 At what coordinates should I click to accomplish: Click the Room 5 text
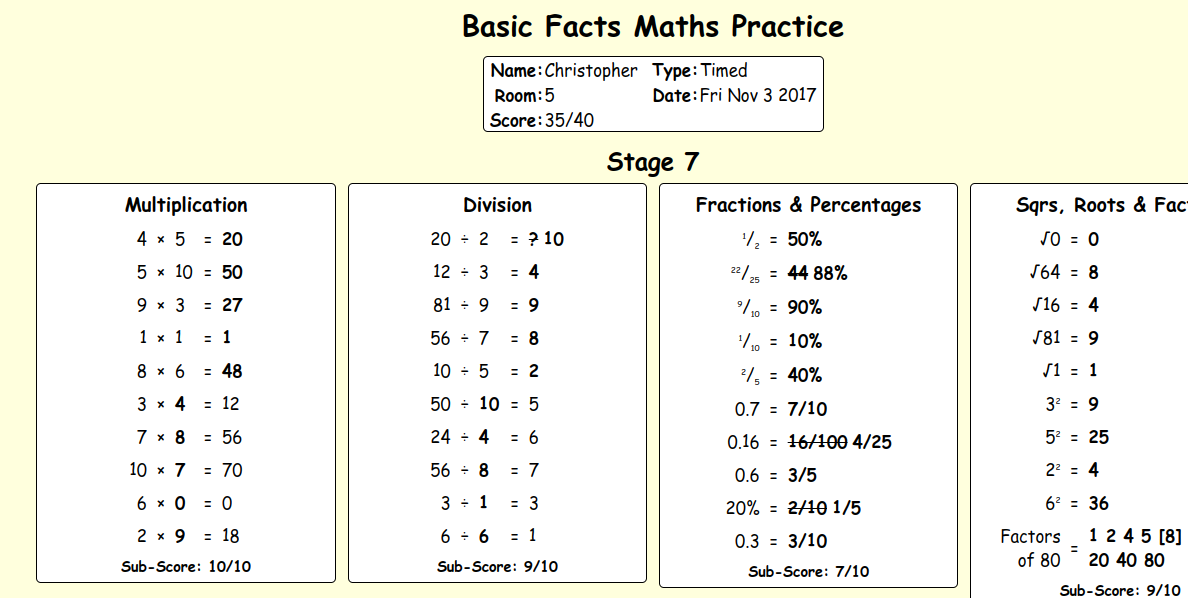coord(524,95)
